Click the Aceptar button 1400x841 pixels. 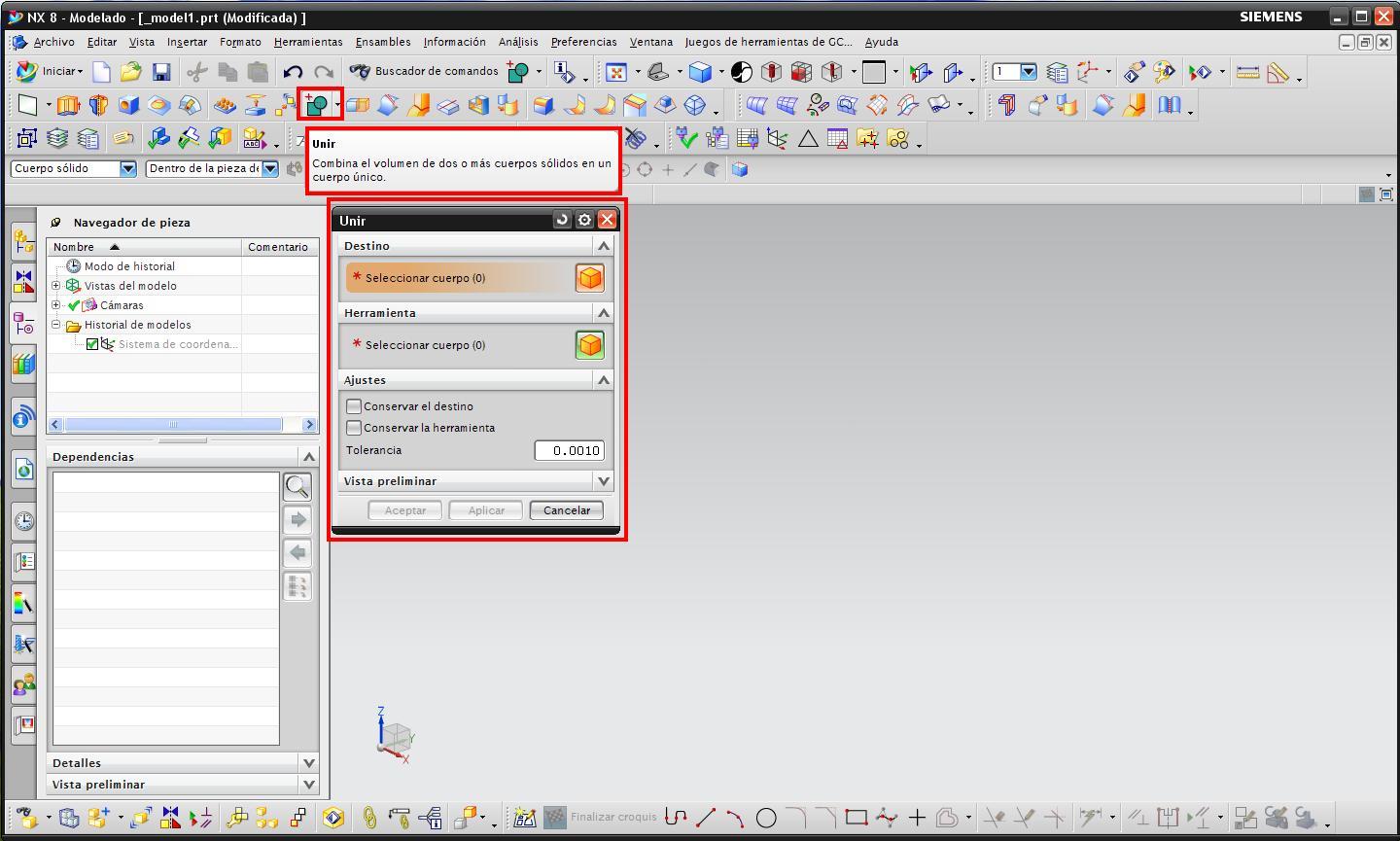point(405,510)
